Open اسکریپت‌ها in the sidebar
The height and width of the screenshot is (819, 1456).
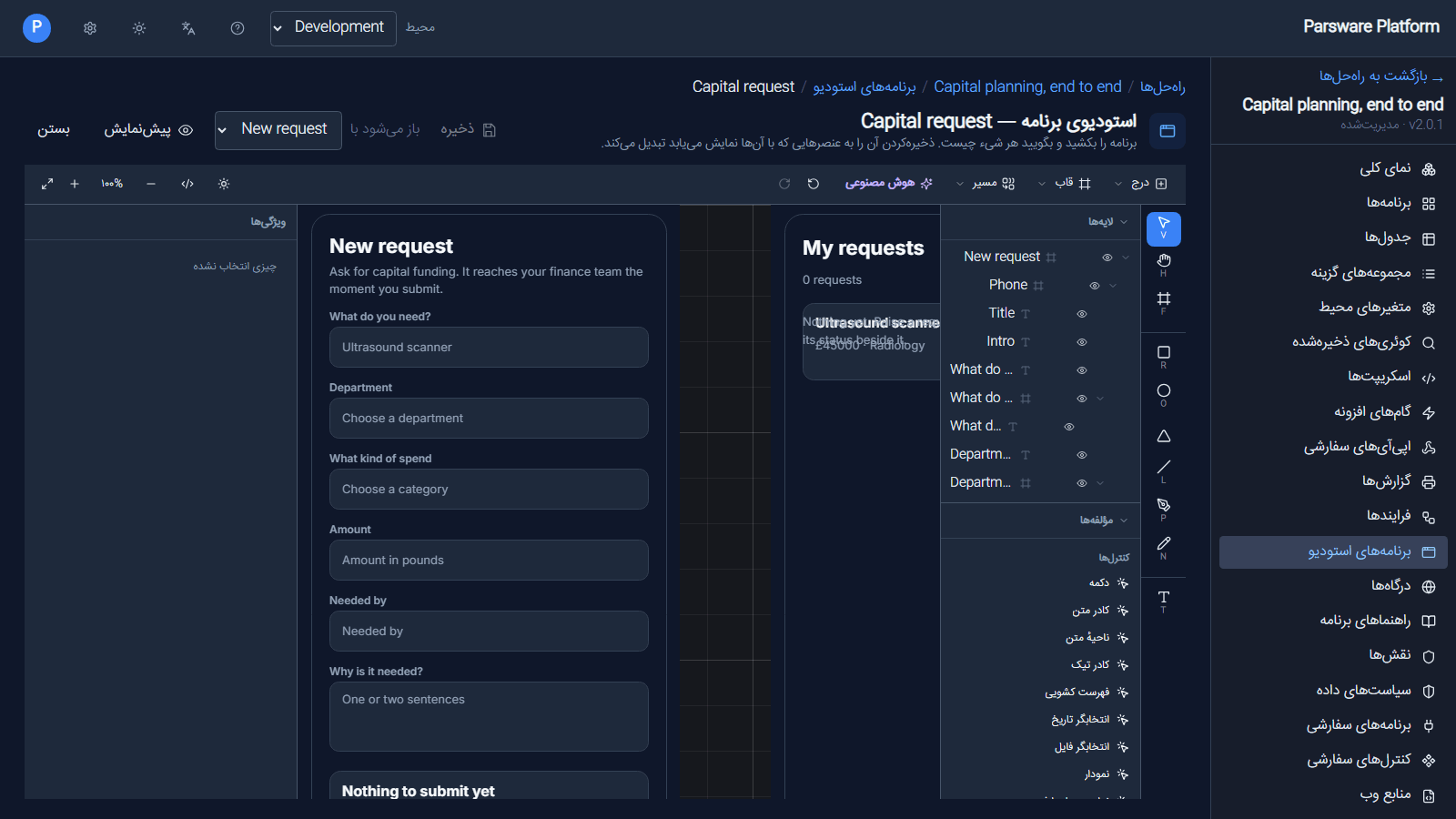(x=1333, y=377)
